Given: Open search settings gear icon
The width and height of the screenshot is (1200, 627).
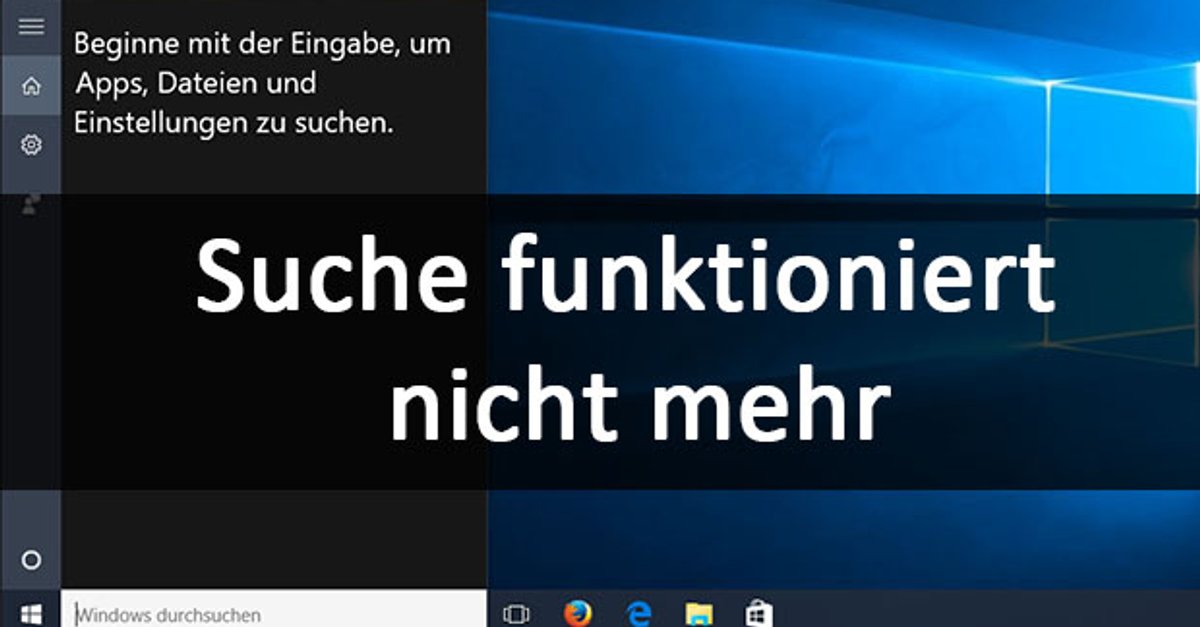Looking at the screenshot, I should click(x=31, y=145).
